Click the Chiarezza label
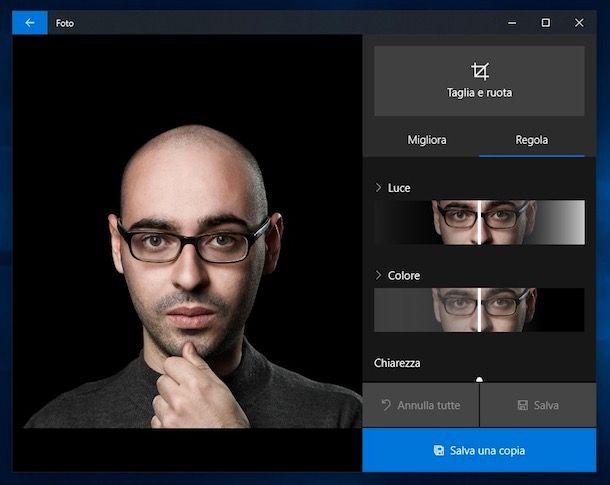Screen dimensions: 610x485 [x=397, y=363]
